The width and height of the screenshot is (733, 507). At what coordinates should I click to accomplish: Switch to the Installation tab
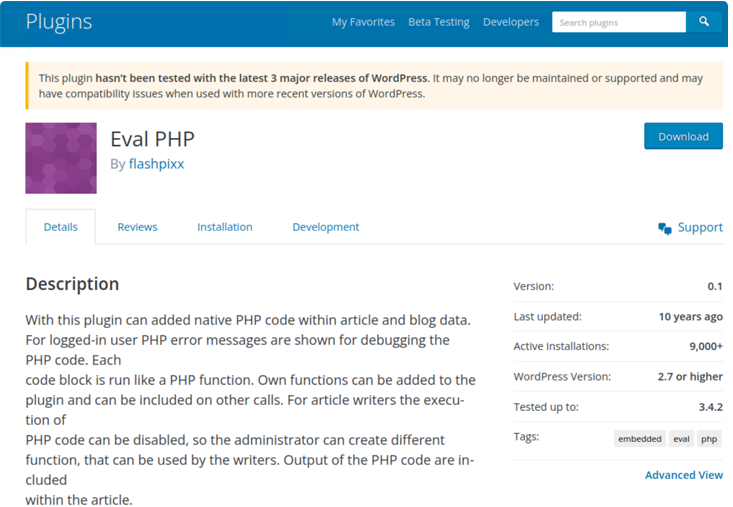click(224, 227)
